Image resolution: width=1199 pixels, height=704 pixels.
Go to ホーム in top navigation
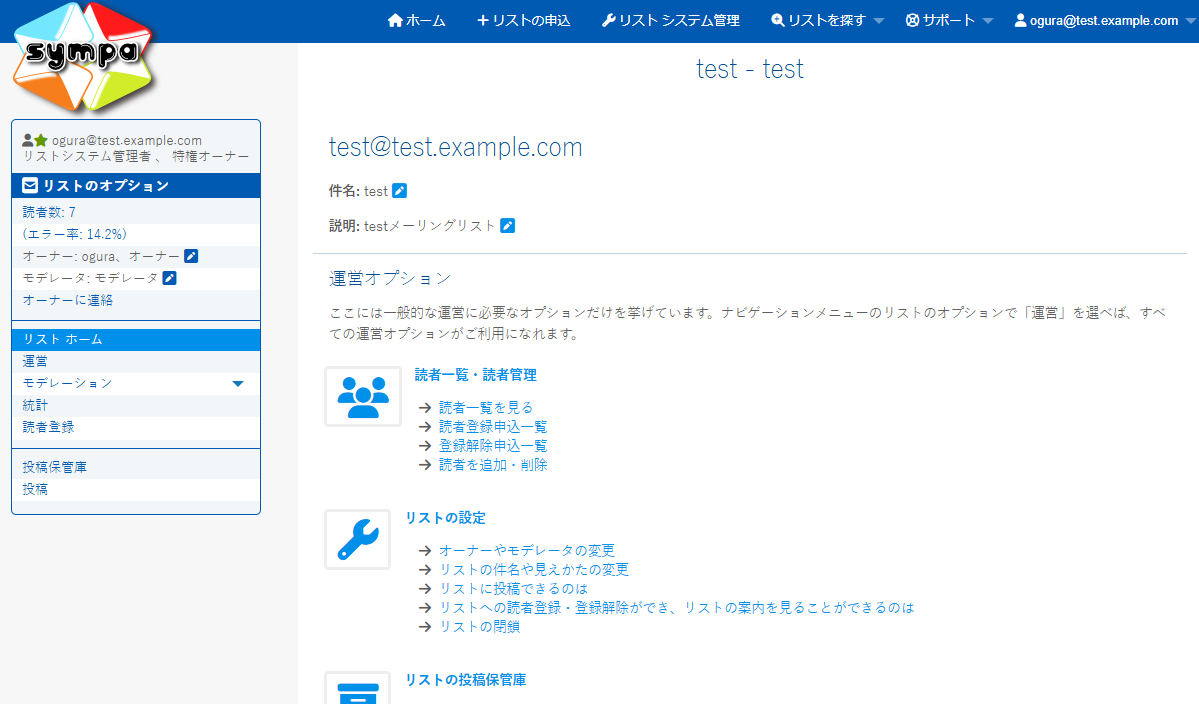click(x=416, y=20)
